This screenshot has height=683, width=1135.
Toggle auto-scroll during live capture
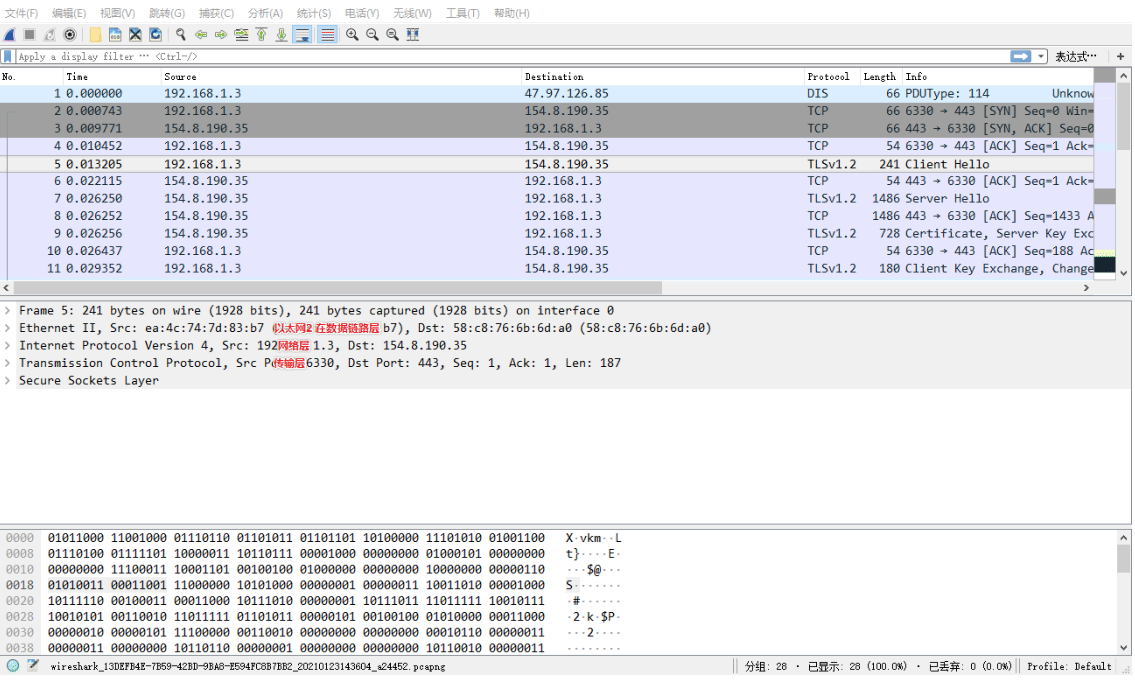point(303,35)
